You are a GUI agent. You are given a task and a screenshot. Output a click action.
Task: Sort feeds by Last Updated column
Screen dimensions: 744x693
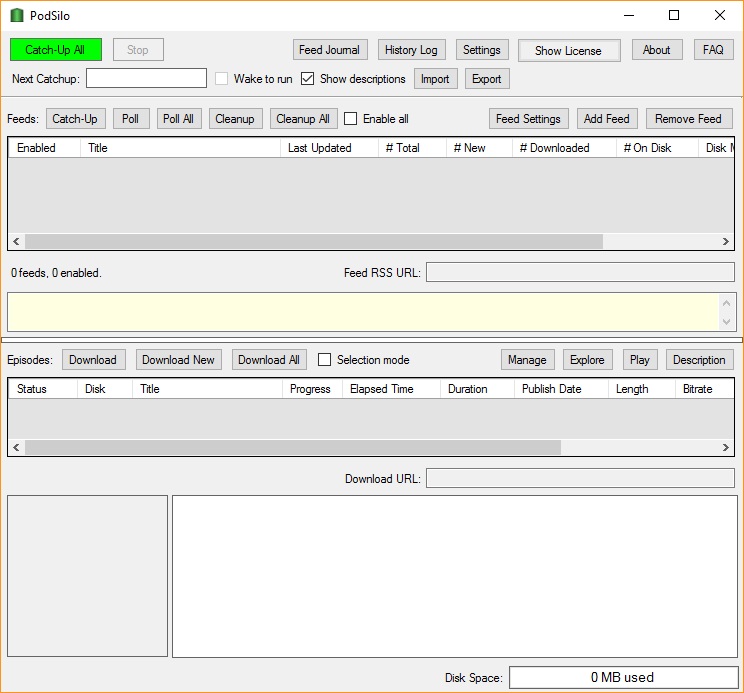pos(329,148)
